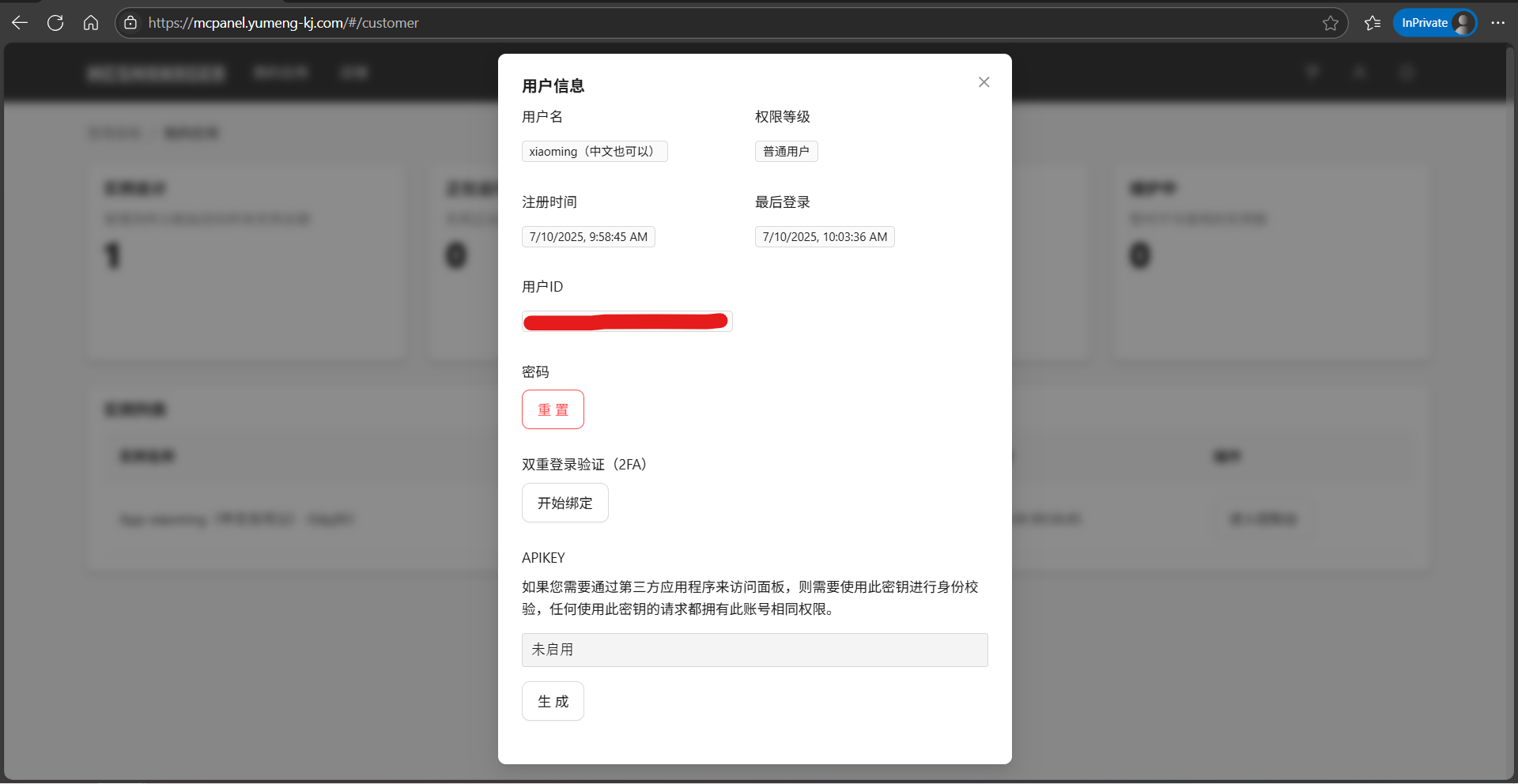Go to the browser home page

(x=91, y=23)
